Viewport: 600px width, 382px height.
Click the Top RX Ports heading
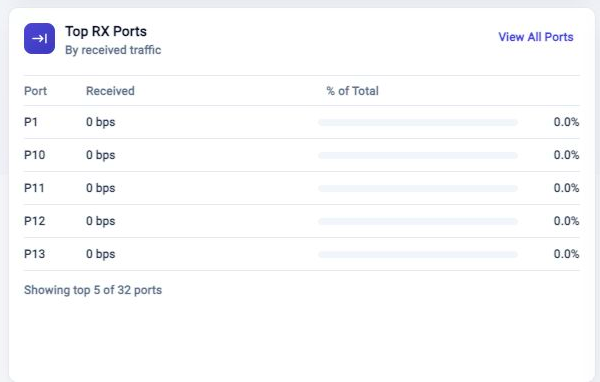[106, 31]
